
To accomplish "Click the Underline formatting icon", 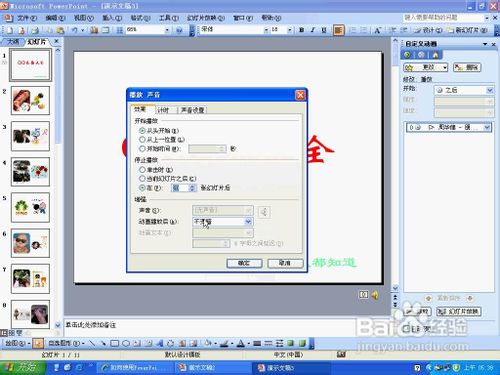I will 324,30.
